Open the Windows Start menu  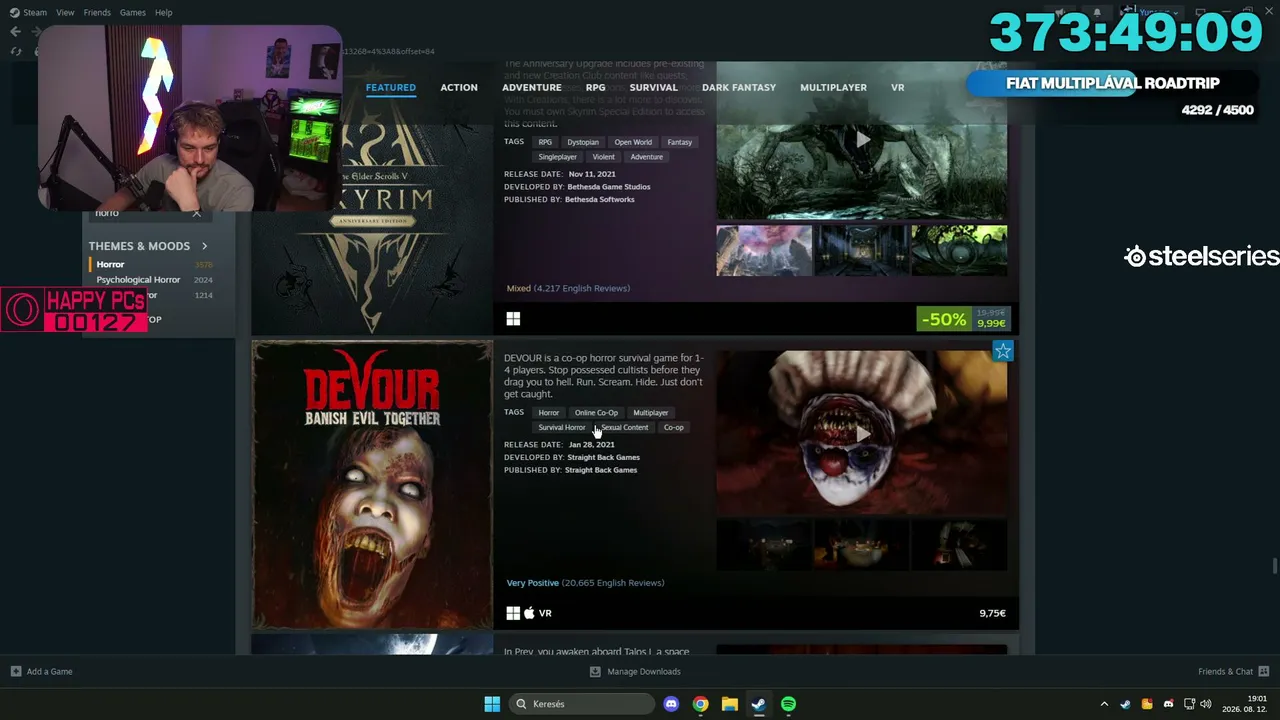click(492, 704)
